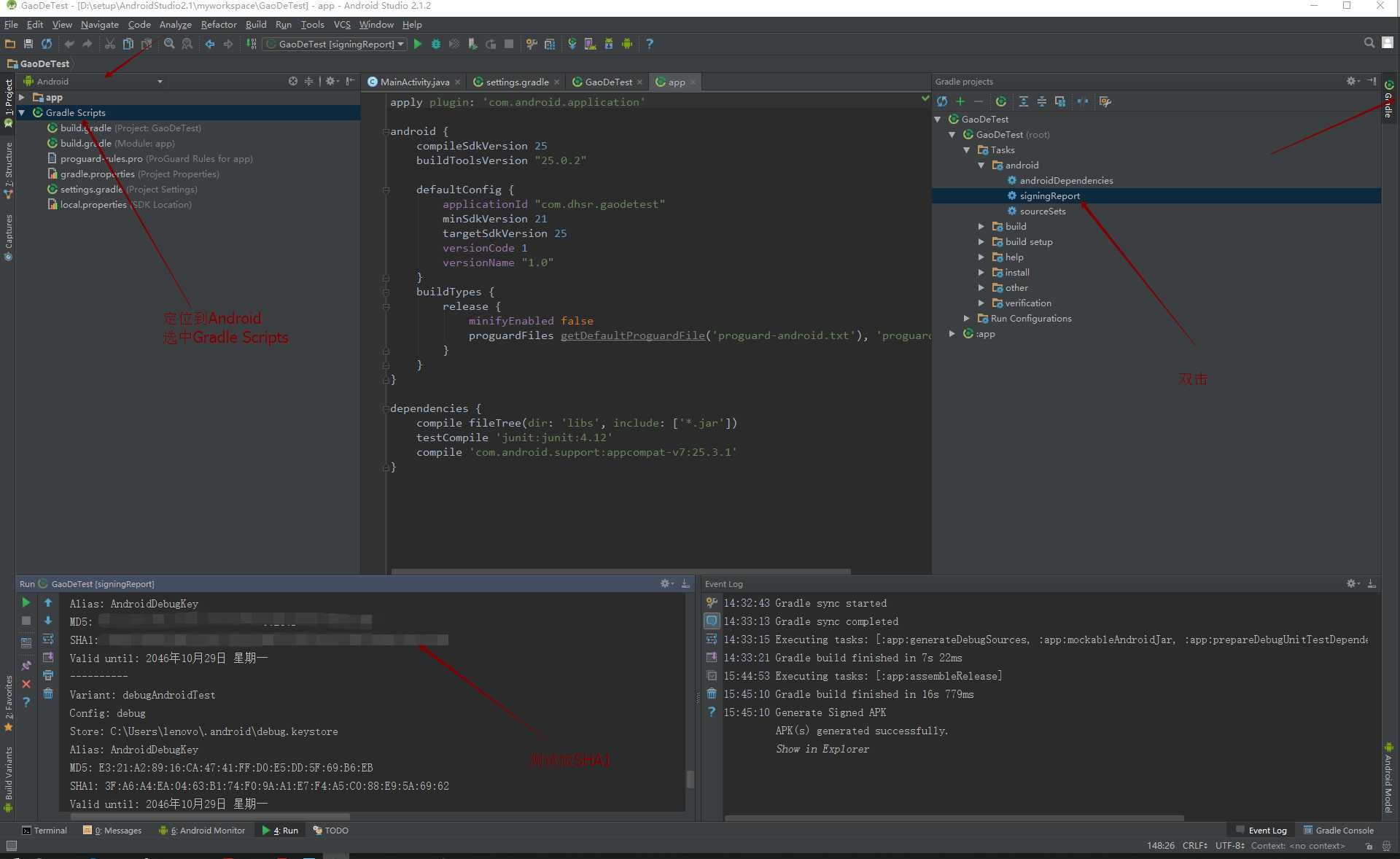Click the print icon in Run panel
1400x859 pixels.
[48, 675]
